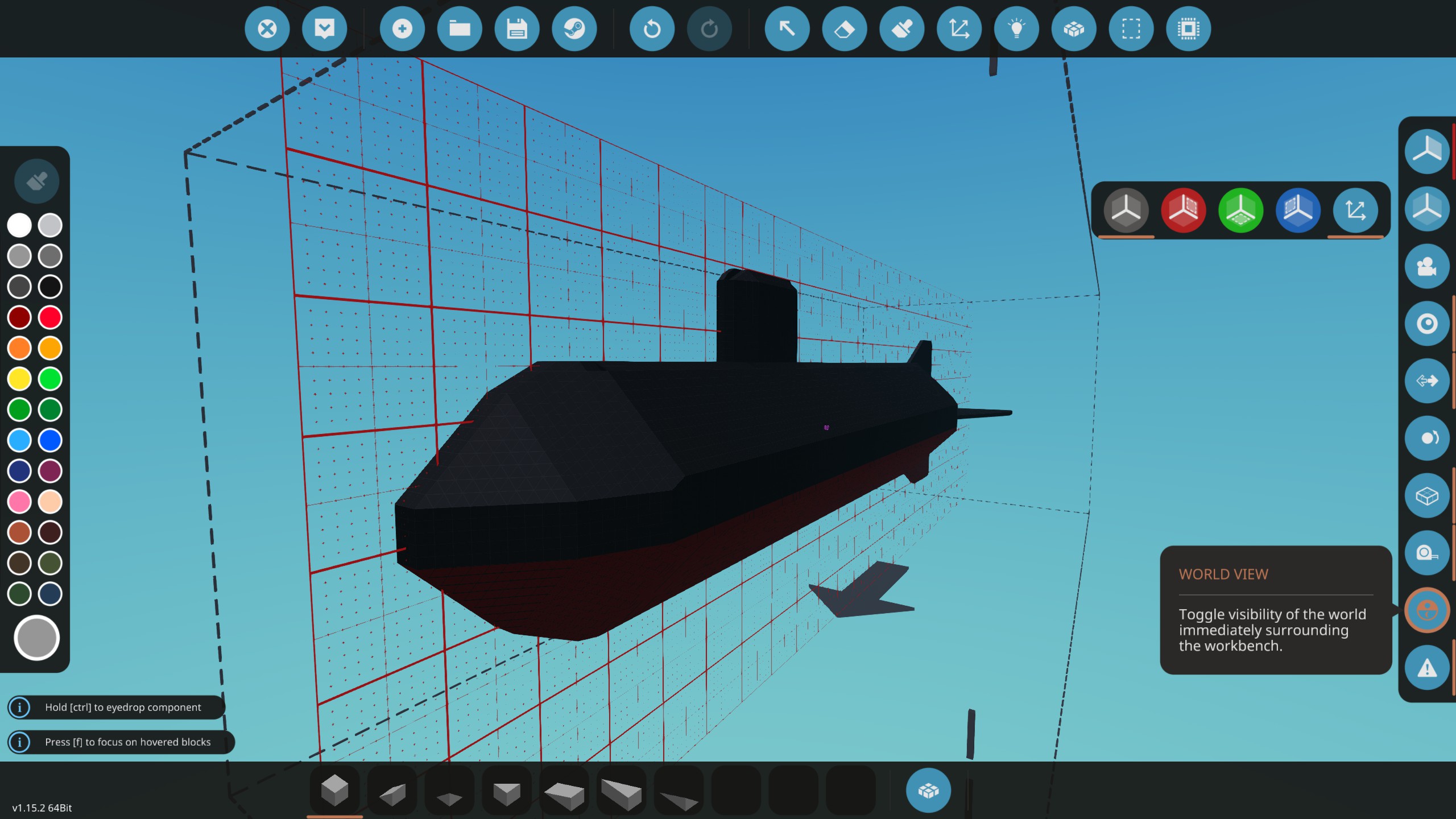
Task: Expand the mirror mode panel button
Action: 1426,151
